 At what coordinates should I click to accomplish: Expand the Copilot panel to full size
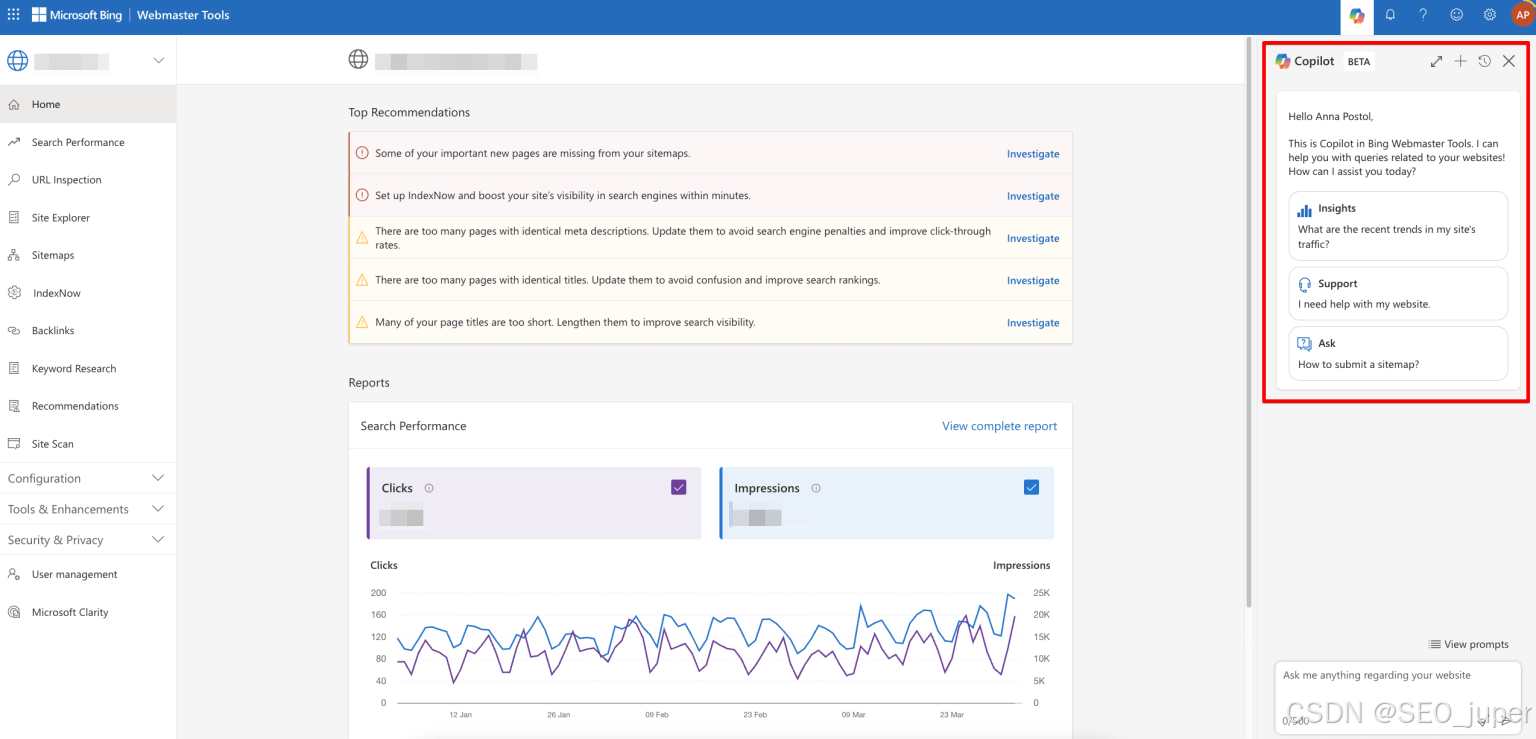point(1436,61)
